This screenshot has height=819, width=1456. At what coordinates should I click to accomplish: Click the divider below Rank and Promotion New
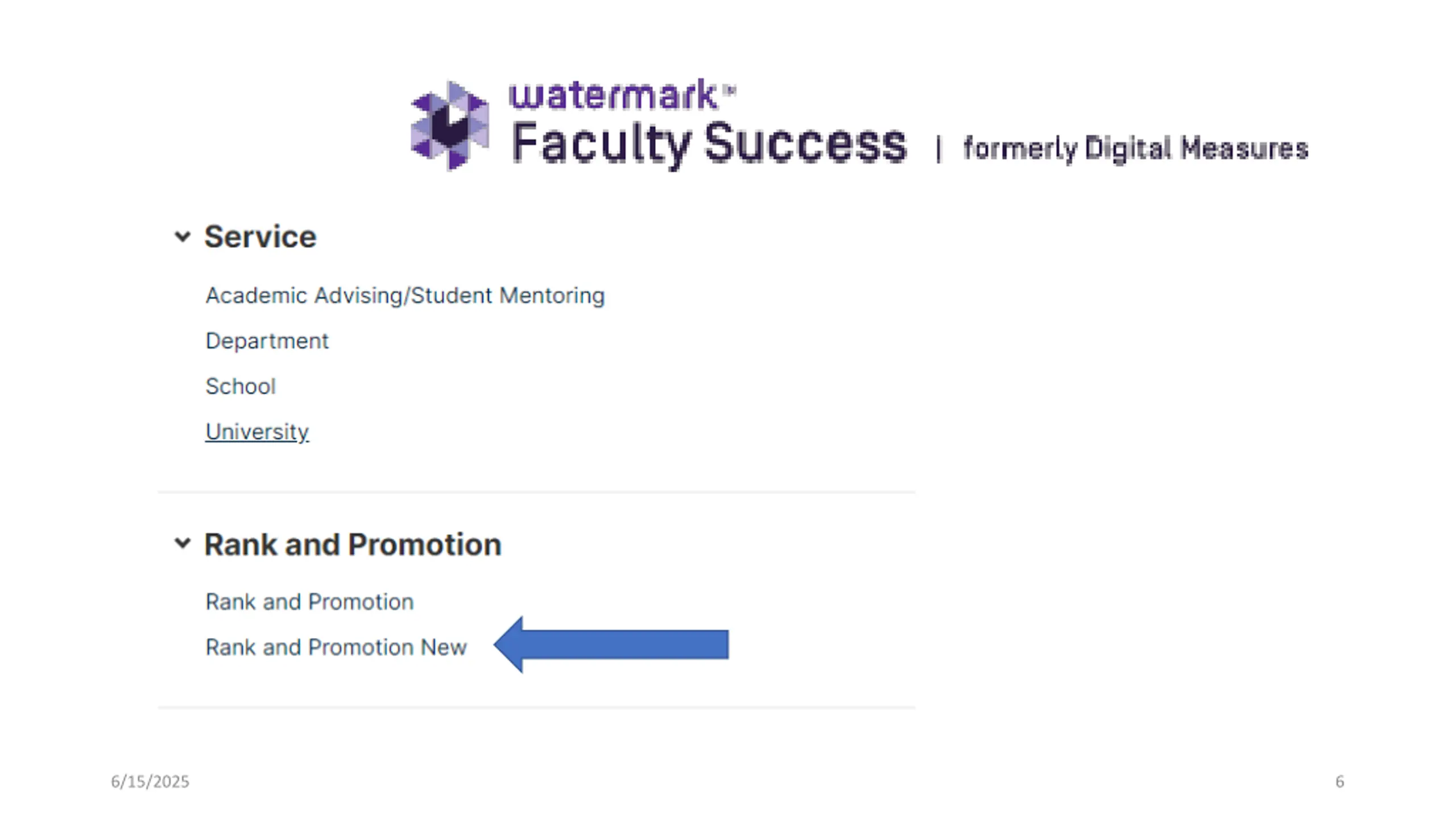pyautogui.click(x=536, y=708)
